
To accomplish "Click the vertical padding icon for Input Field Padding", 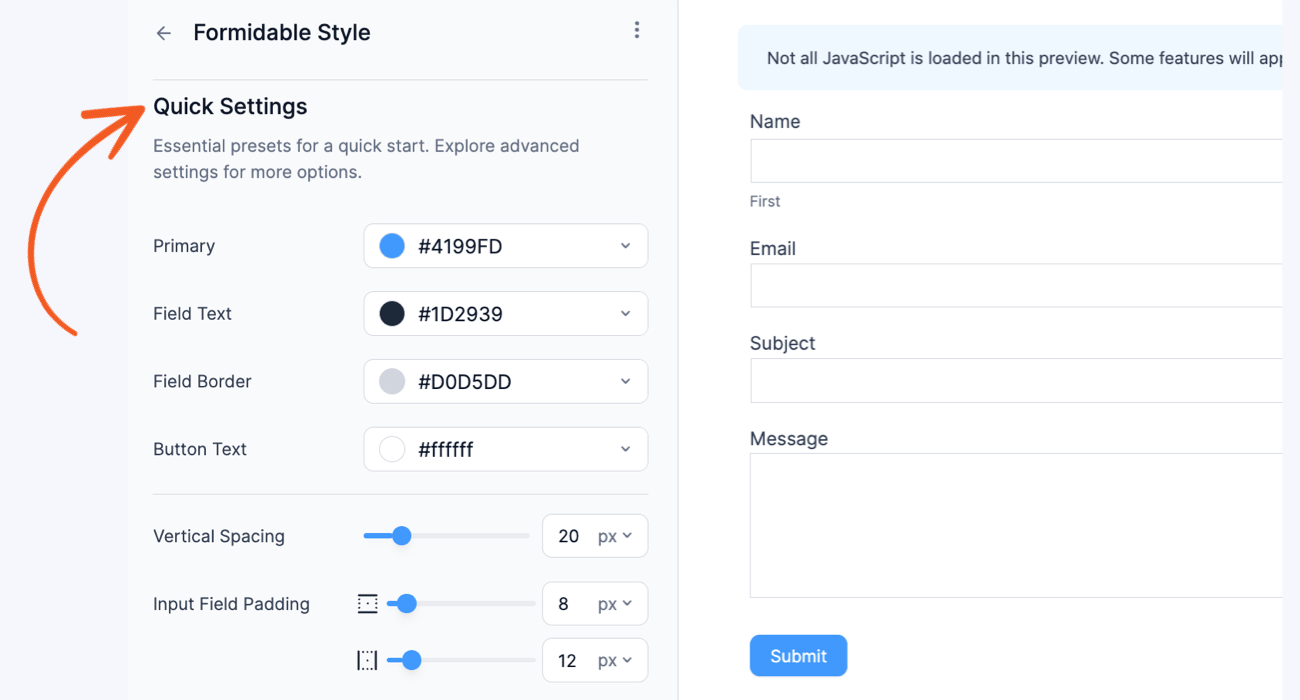I will (368, 604).
